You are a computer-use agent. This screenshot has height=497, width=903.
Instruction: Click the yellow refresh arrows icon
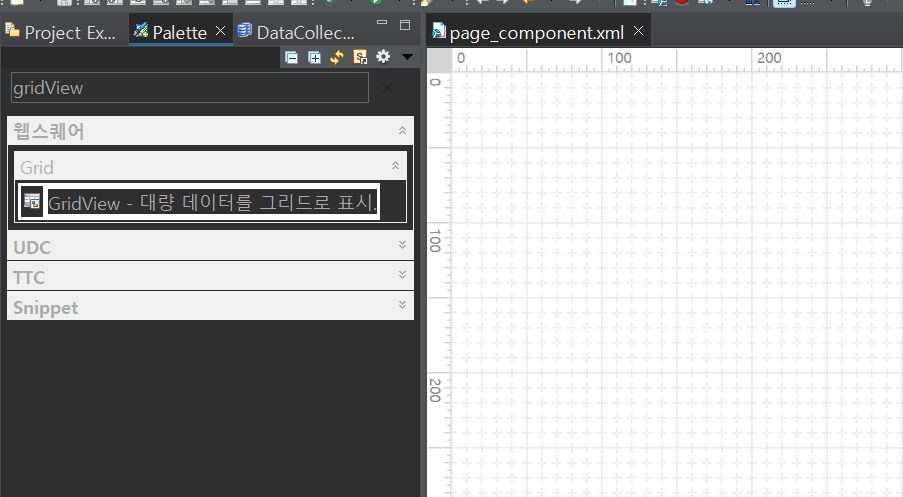[337, 57]
